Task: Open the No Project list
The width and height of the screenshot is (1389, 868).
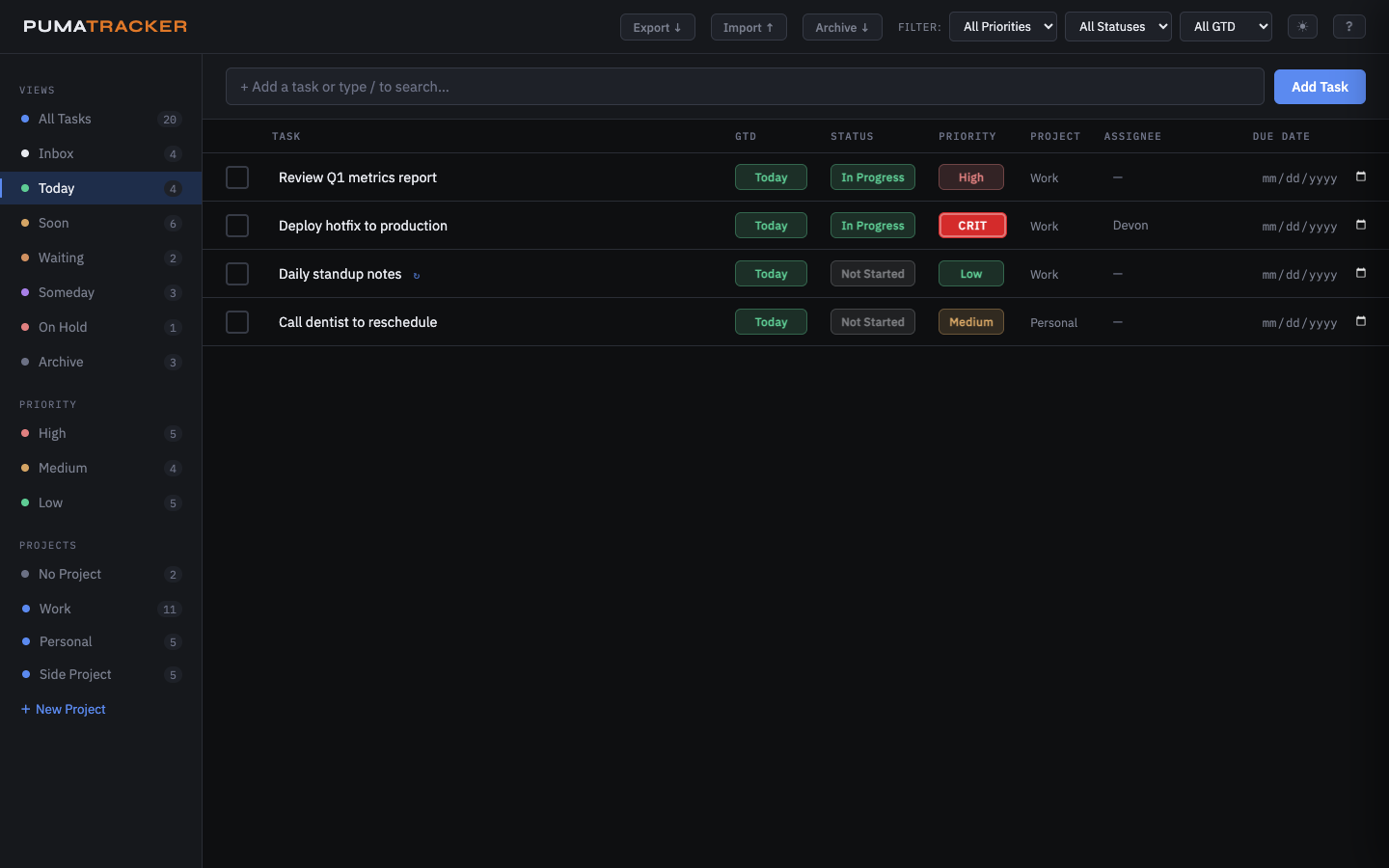Action: point(100,574)
